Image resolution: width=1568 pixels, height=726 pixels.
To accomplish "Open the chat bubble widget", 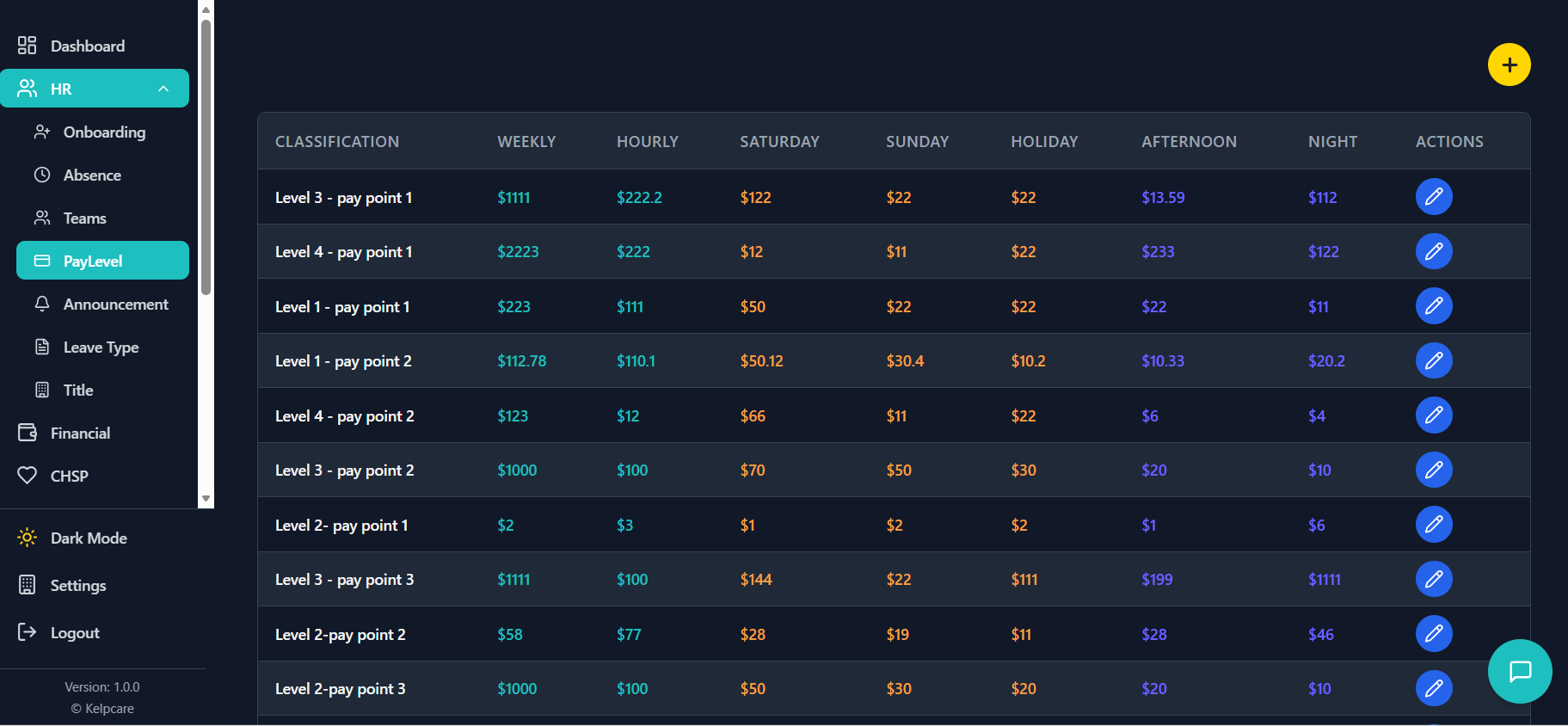I will click(1520, 671).
